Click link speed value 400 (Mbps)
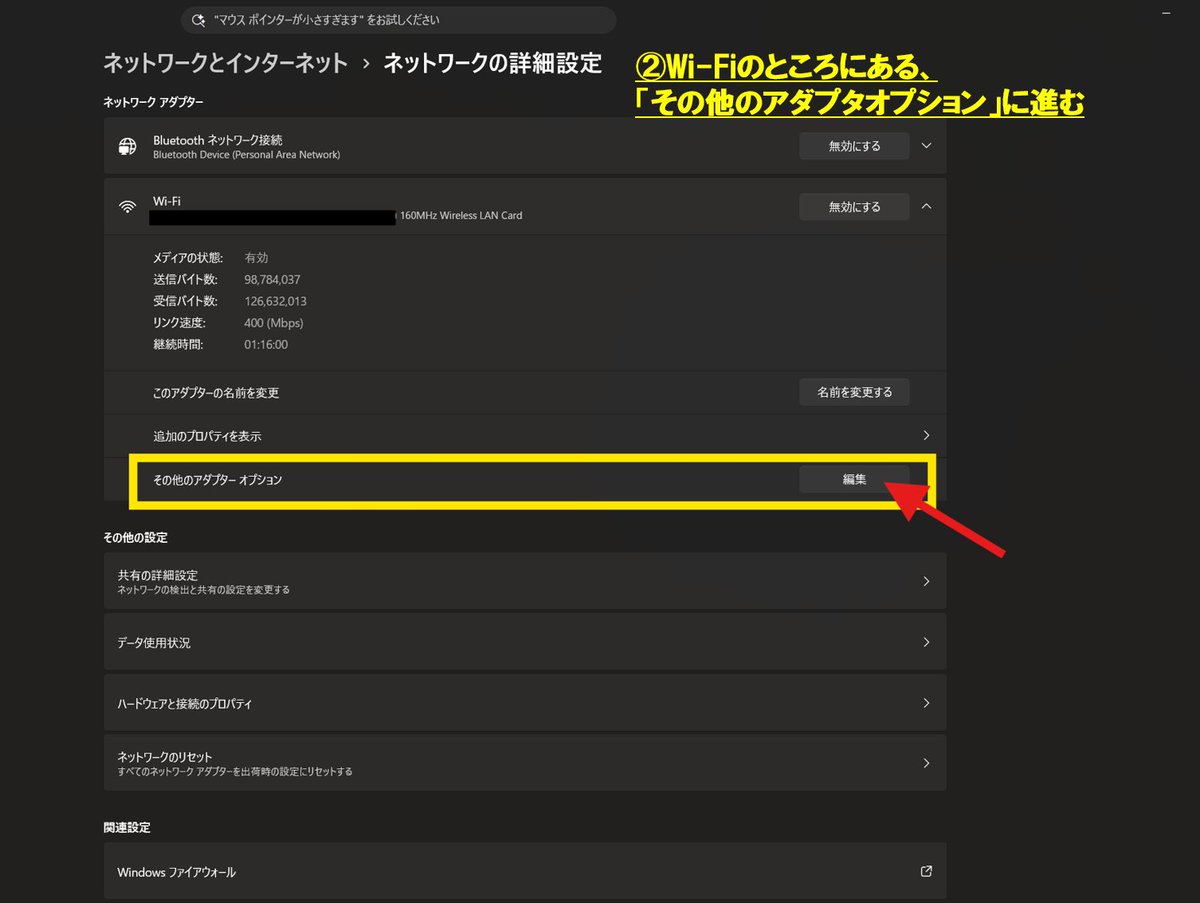 click(x=273, y=323)
